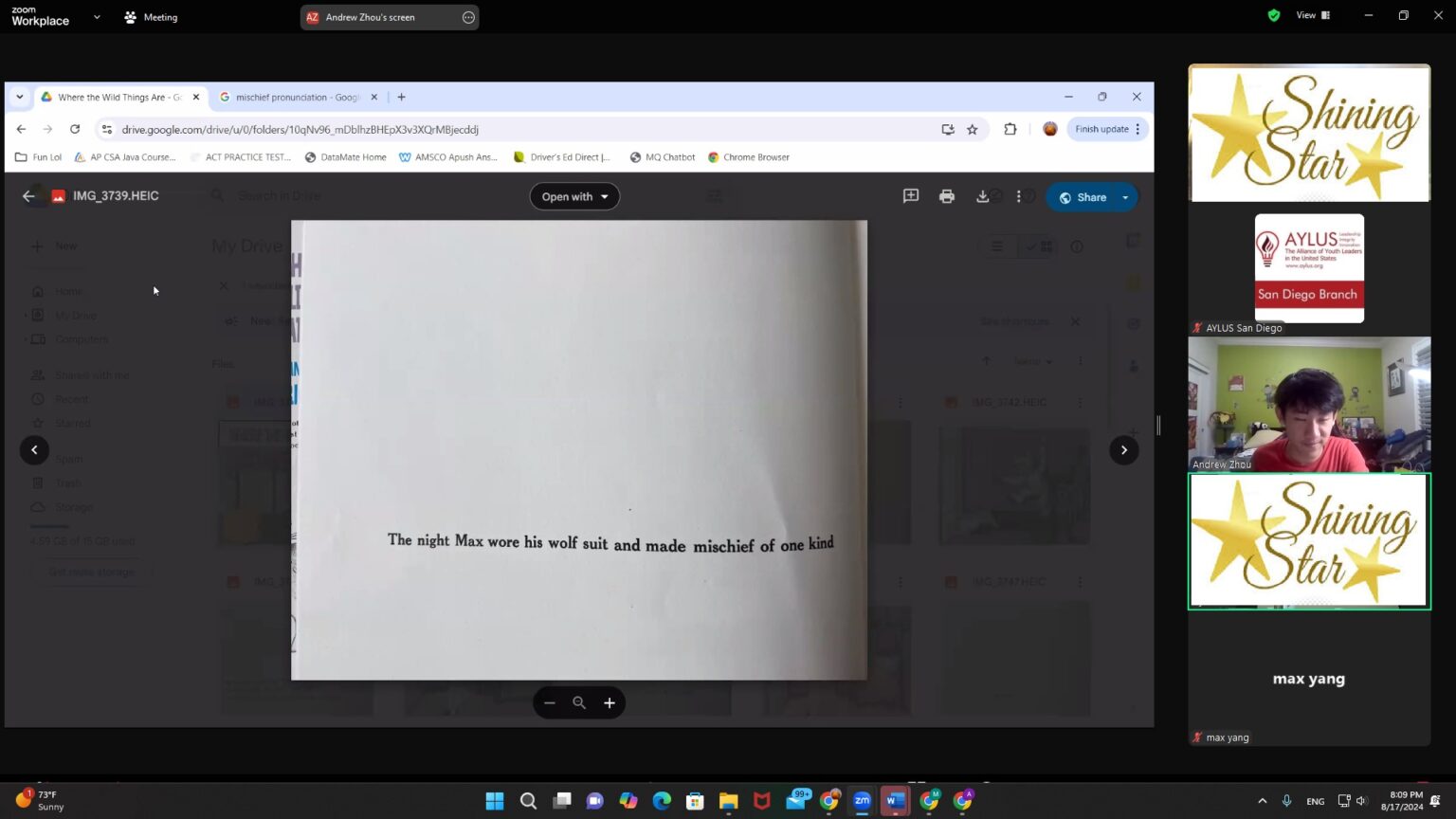Viewport: 1456px width, 819px height.
Task: Open McAfee from the taskbar
Action: click(761, 801)
